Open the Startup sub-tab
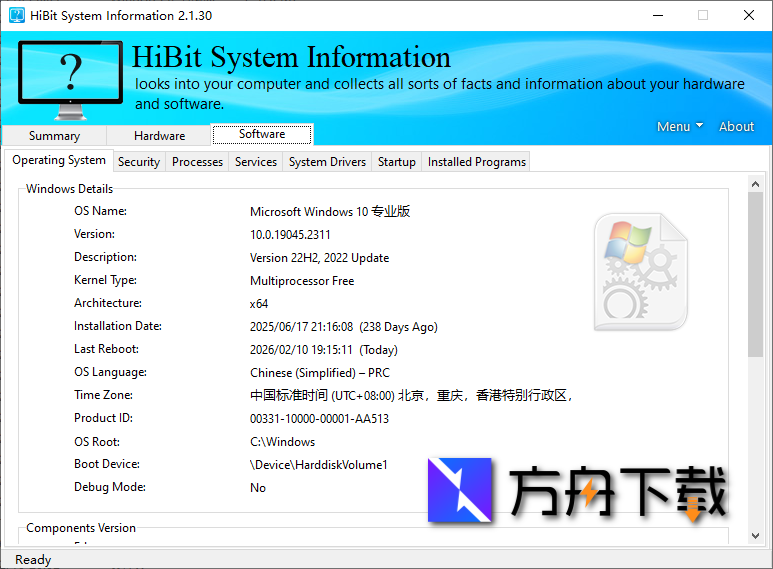 tap(397, 162)
